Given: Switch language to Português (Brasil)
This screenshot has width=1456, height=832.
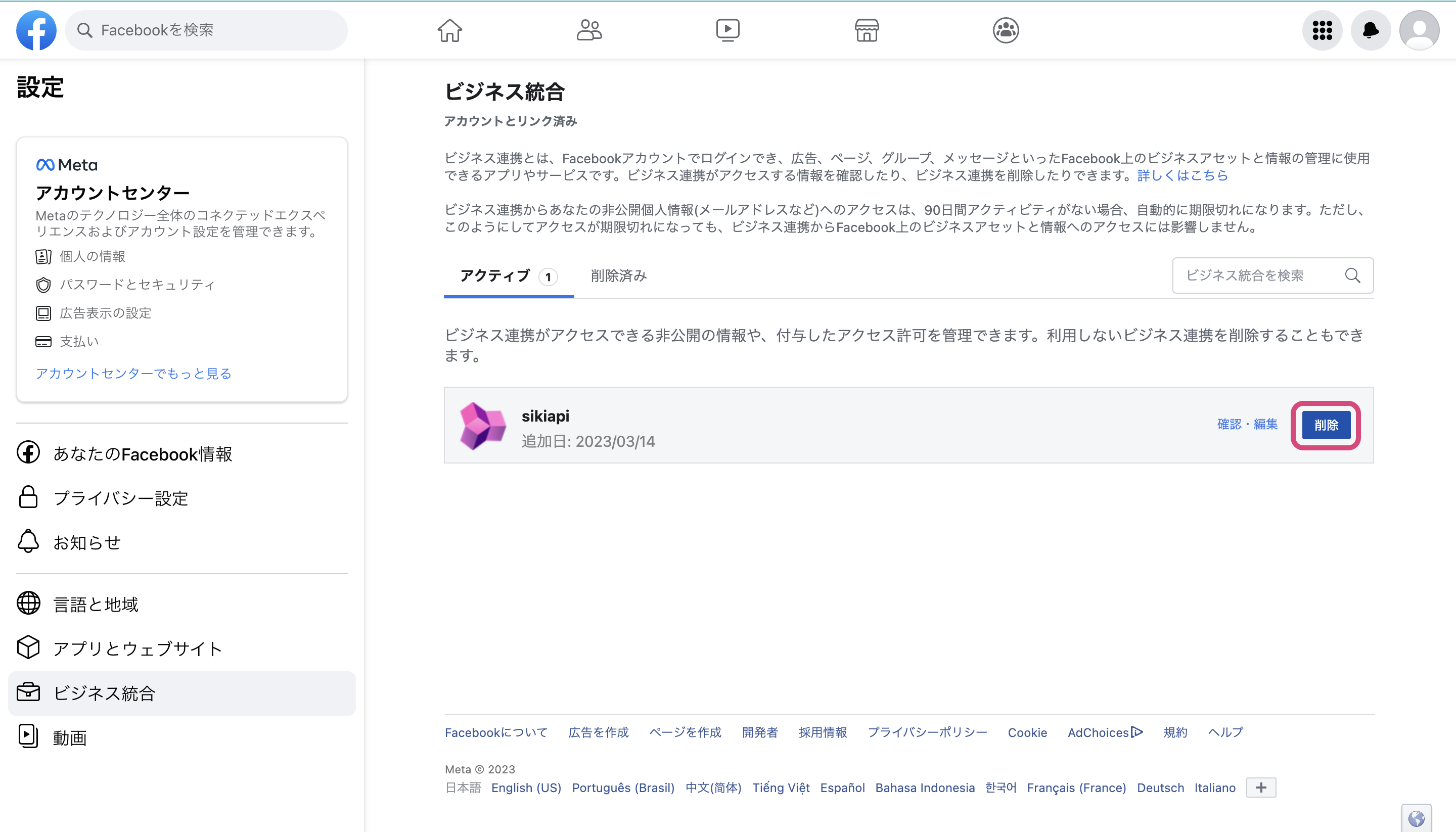Looking at the screenshot, I should tap(623, 788).
